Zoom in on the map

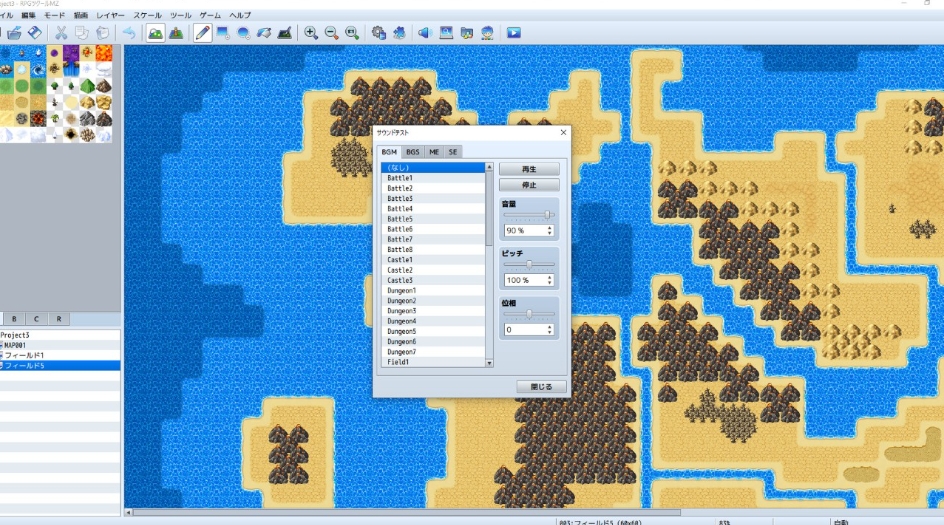[311, 33]
